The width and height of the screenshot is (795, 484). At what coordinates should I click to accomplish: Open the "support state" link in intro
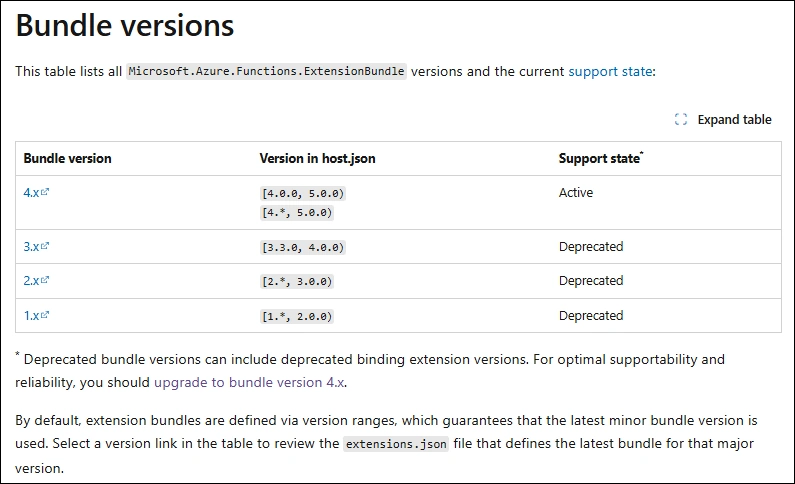click(x=610, y=72)
